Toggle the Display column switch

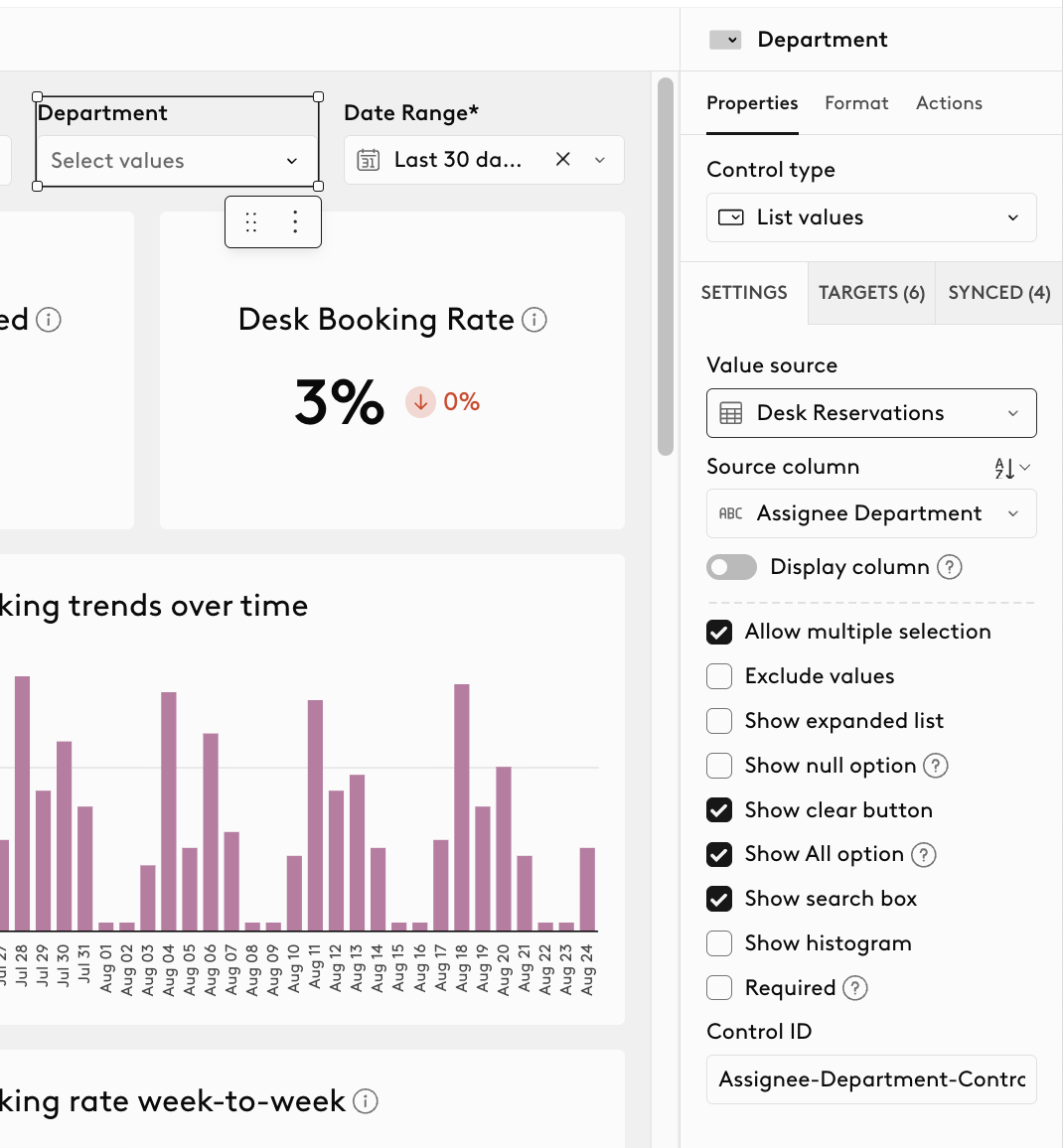(731, 567)
